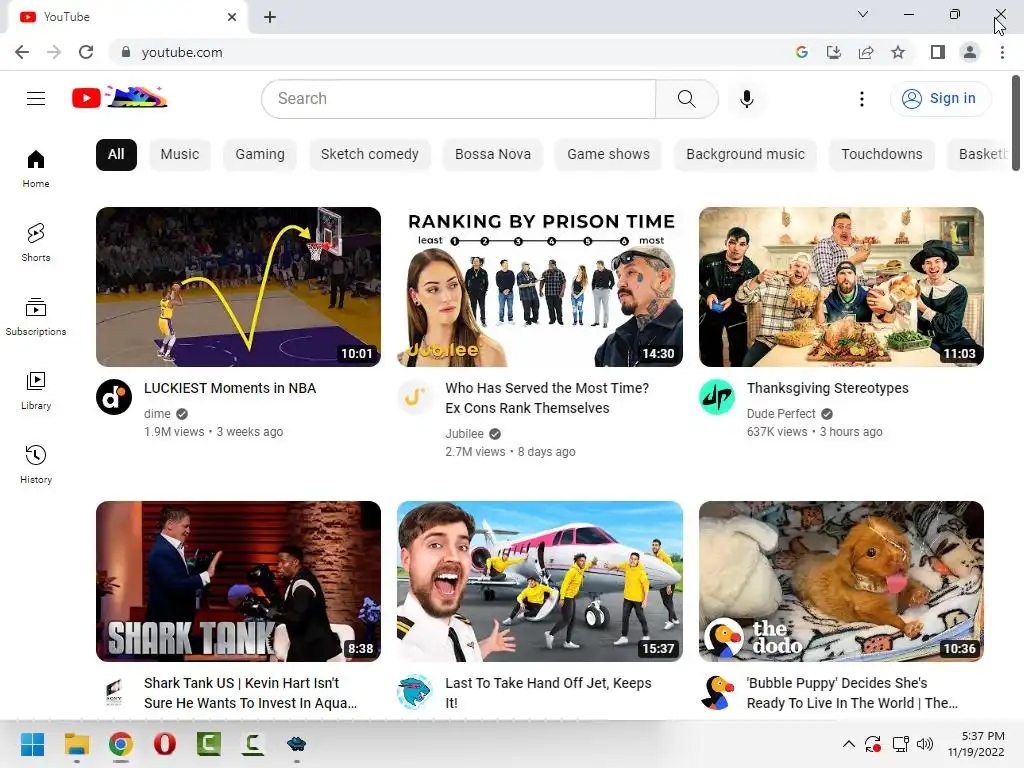Share this page icon
This screenshot has height=768, width=1024.
[x=866, y=52]
